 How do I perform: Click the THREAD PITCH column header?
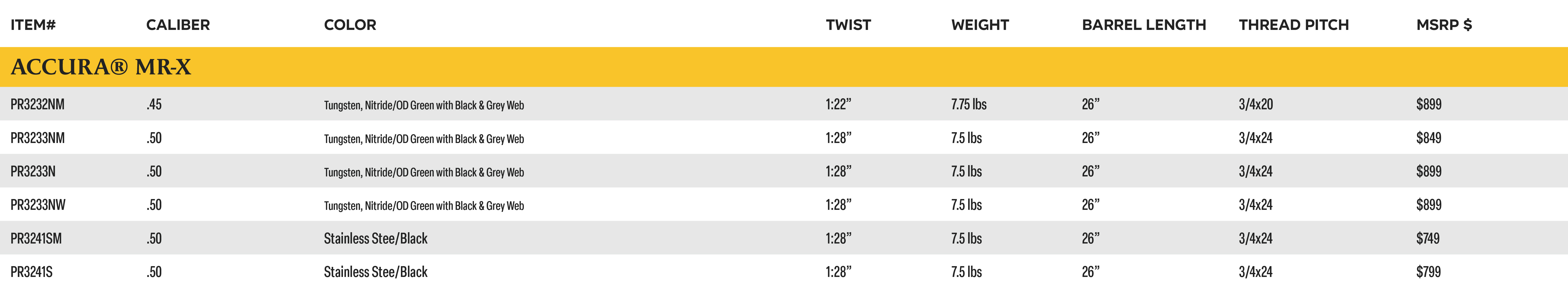(x=1294, y=25)
